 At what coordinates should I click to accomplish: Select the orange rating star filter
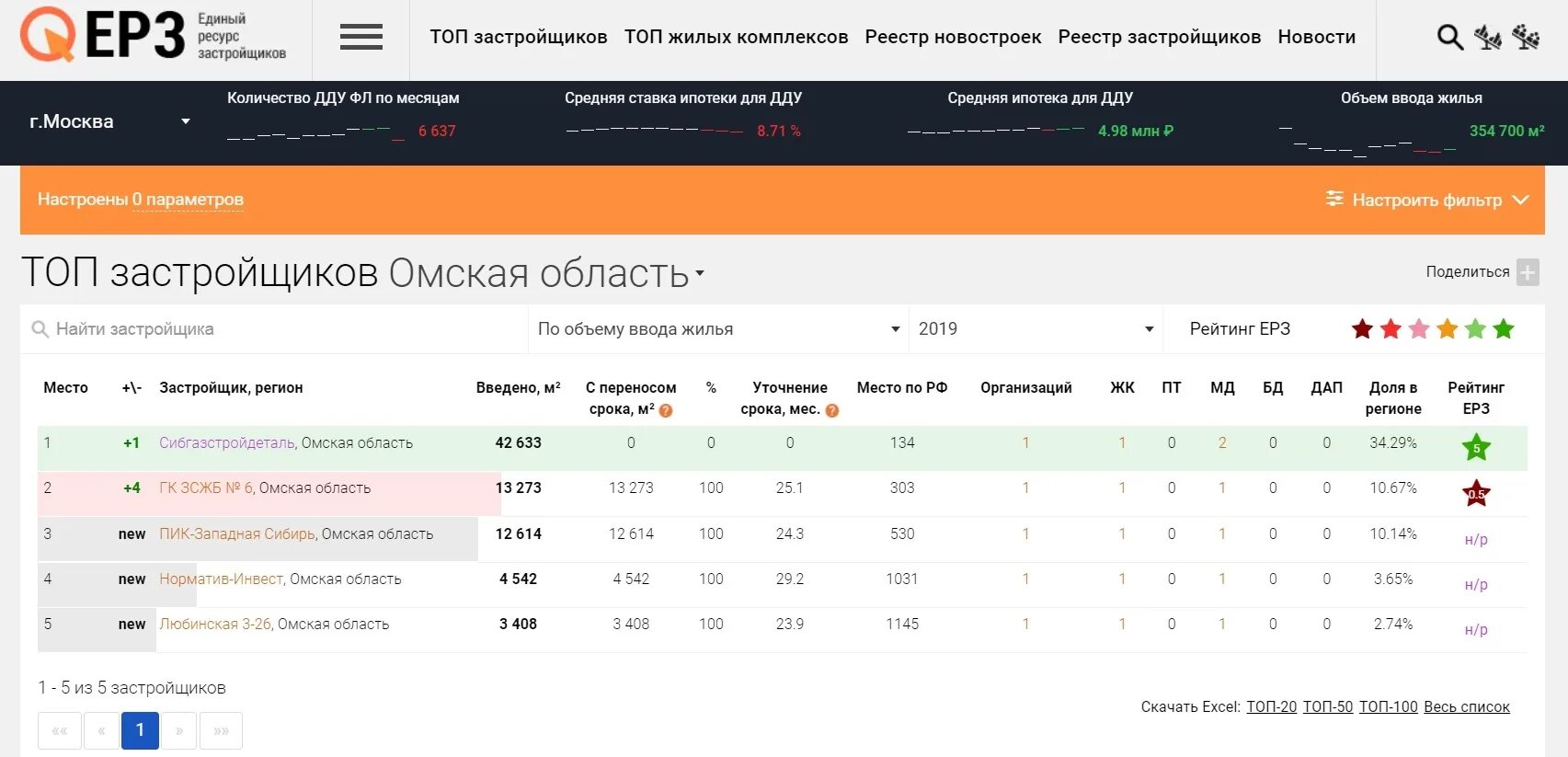coord(1448,329)
